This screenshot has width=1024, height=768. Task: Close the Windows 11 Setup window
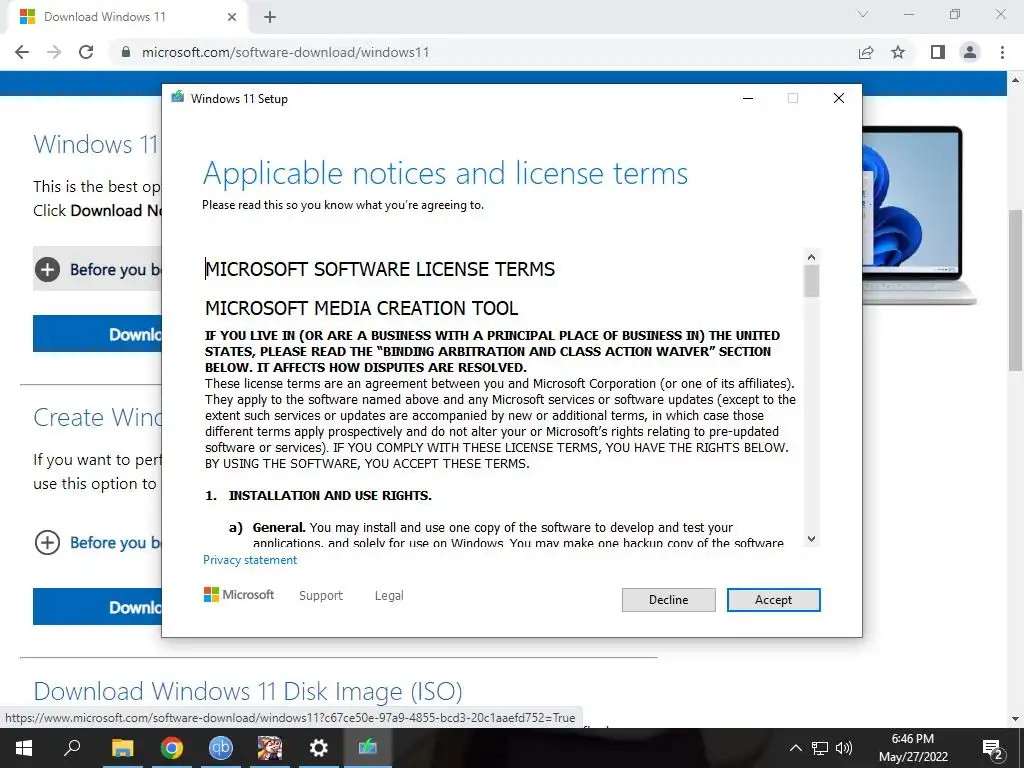coord(839,98)
